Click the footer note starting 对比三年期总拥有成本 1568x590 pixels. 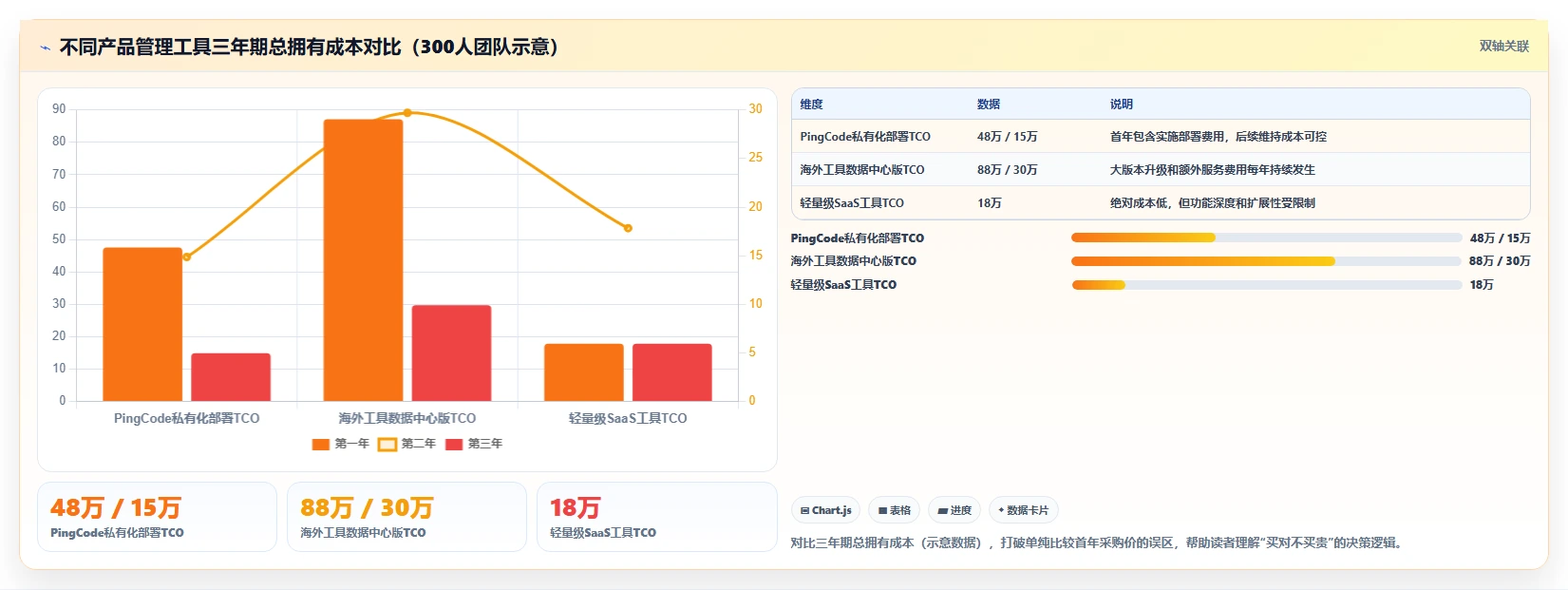click(1099, 543)
